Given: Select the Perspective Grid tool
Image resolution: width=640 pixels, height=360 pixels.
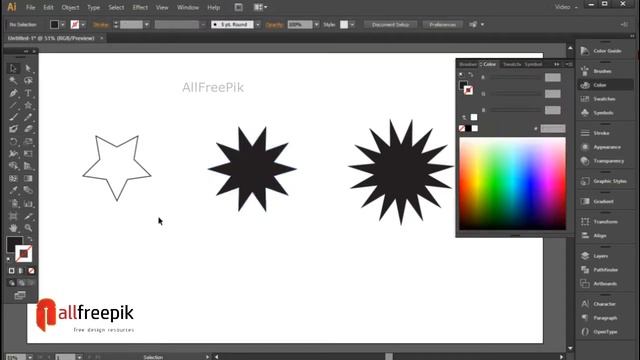Looking at the screenshot, I should click(x=28, y=166).
